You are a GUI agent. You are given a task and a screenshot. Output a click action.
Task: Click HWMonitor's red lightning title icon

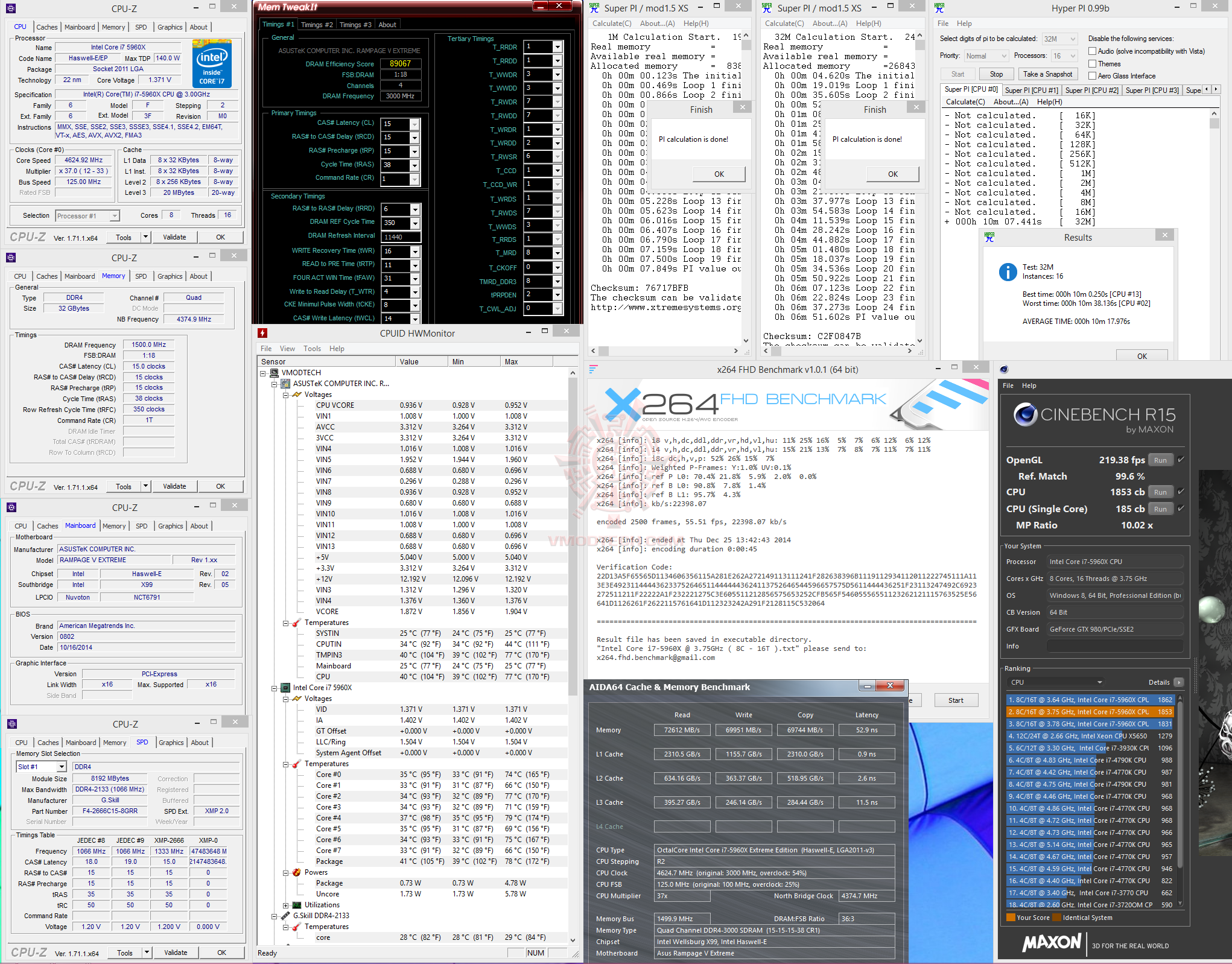[x=262, y=333]
